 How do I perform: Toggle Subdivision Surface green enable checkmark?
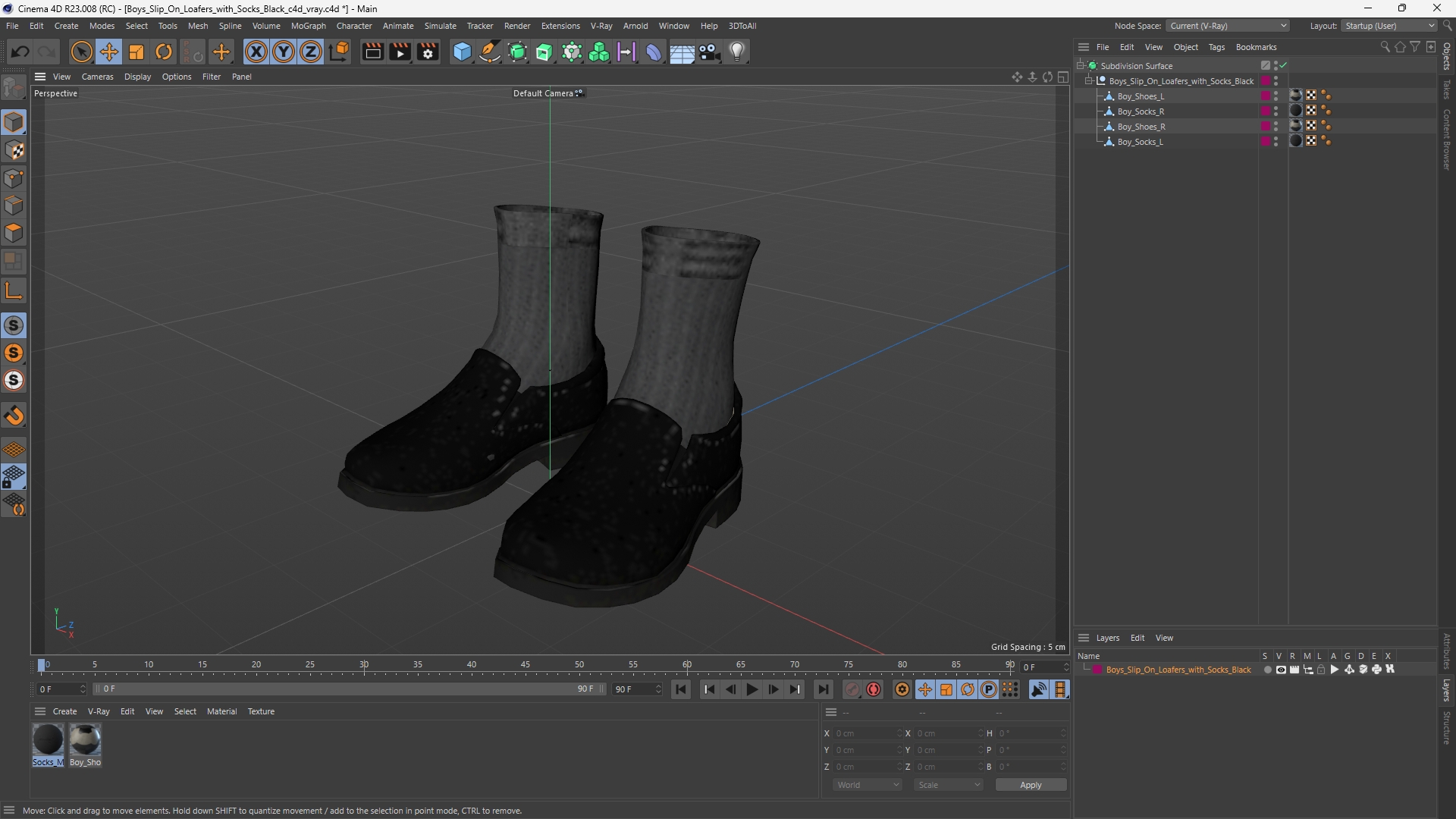(1284, 66)
